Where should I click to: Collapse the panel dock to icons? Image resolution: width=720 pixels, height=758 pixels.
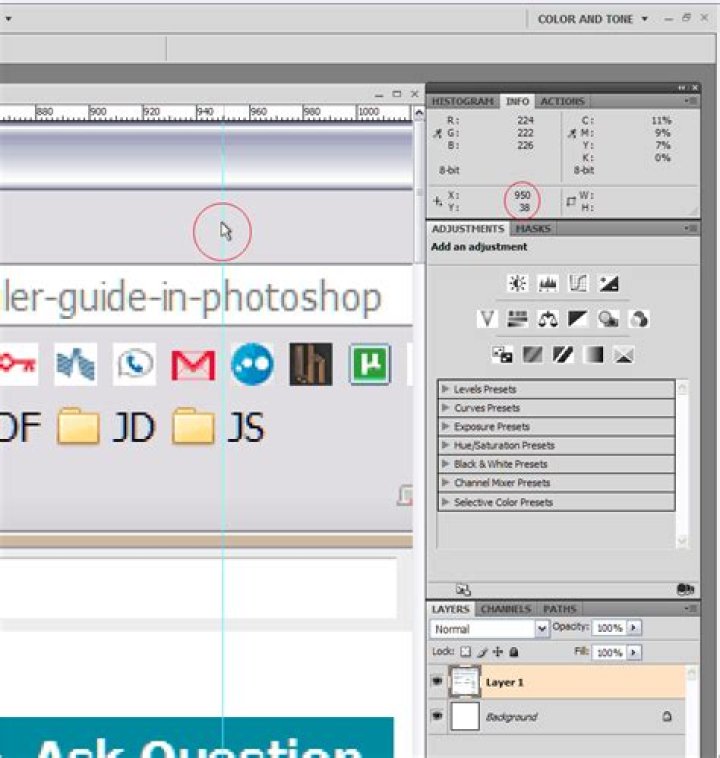tap(682, 87)
